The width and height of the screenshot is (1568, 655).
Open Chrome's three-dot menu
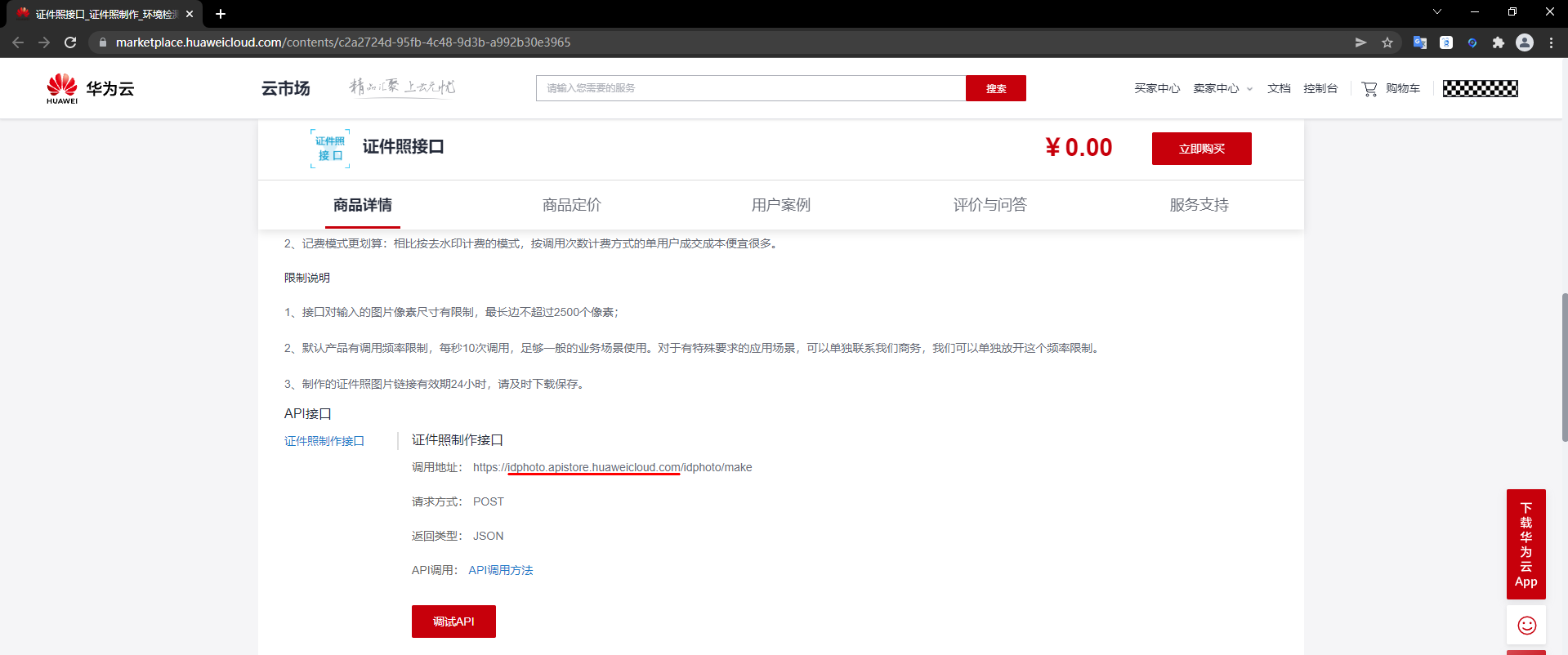point(1551,42)
